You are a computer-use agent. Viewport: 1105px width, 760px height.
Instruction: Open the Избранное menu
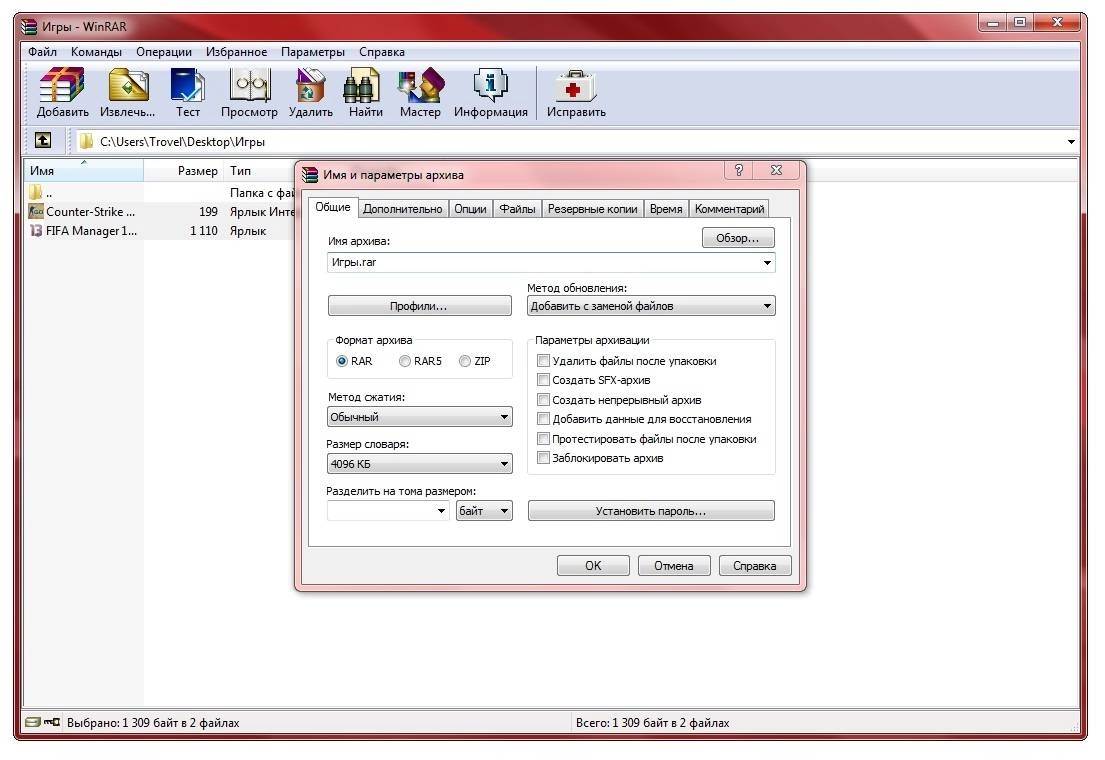click(x=236, y=51)
